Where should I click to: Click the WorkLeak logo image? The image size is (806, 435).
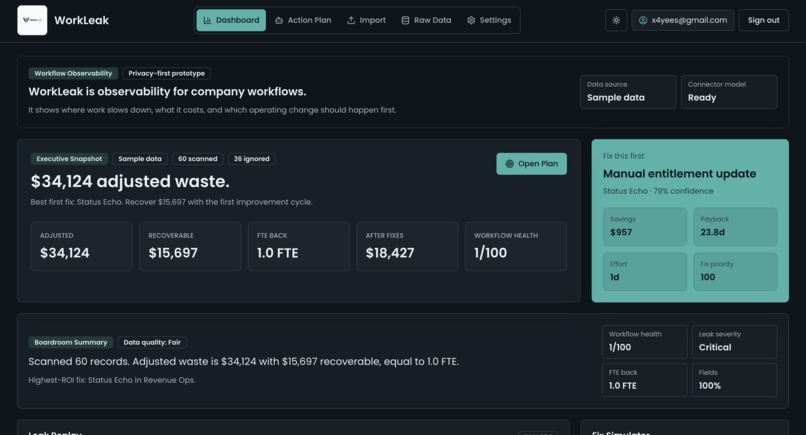[32, 20]
